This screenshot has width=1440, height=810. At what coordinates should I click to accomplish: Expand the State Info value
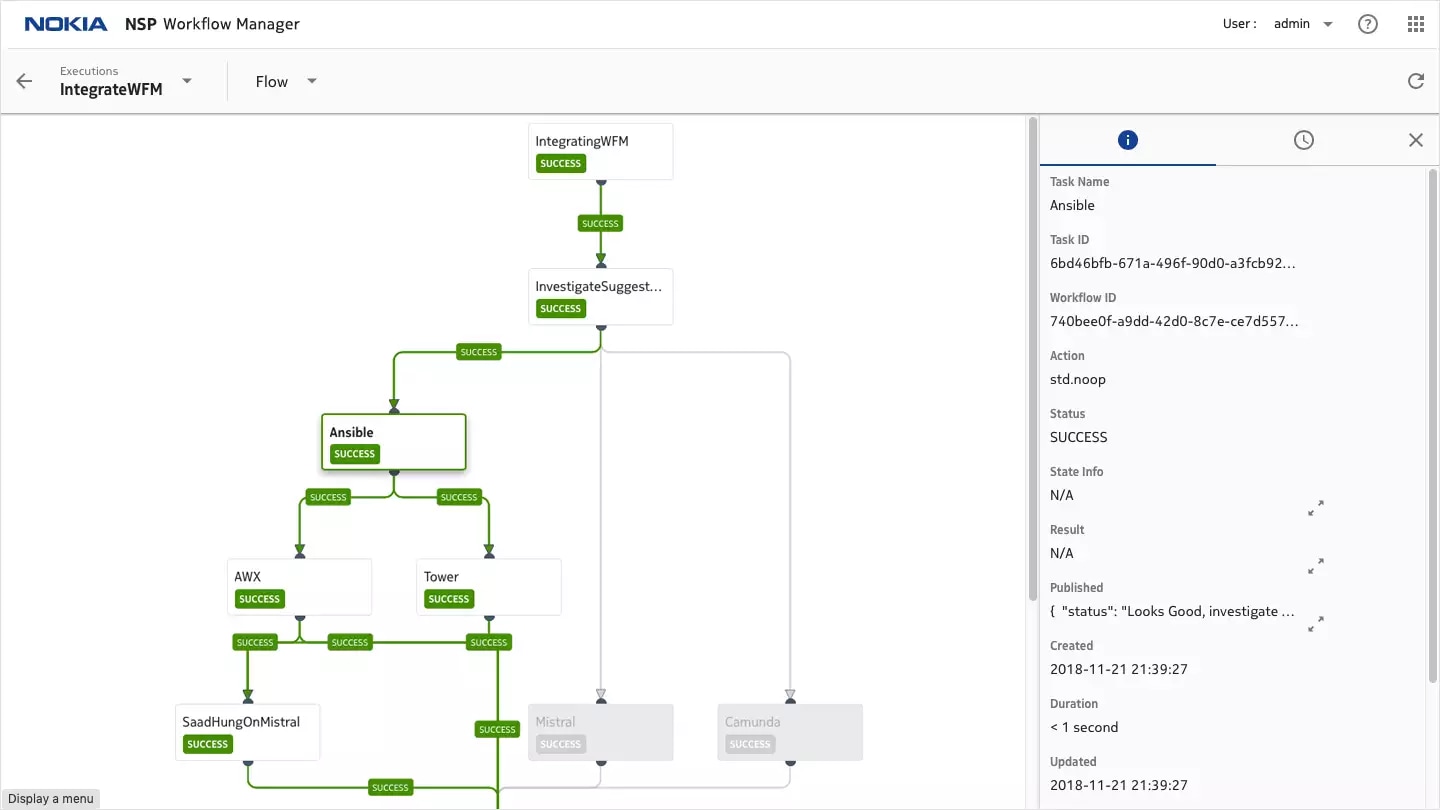click(1316, 508)
